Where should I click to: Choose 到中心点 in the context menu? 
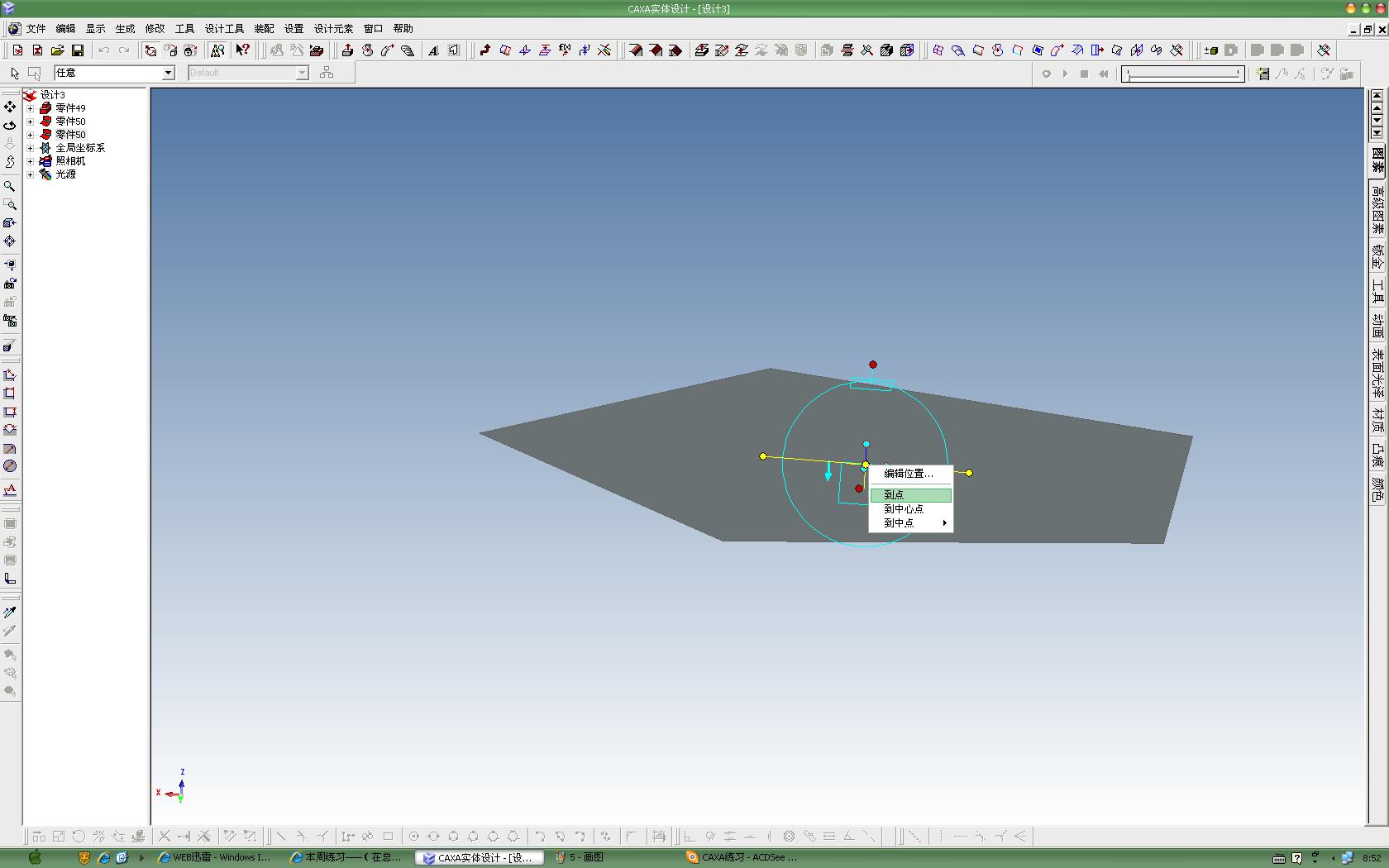click(911, 509)
